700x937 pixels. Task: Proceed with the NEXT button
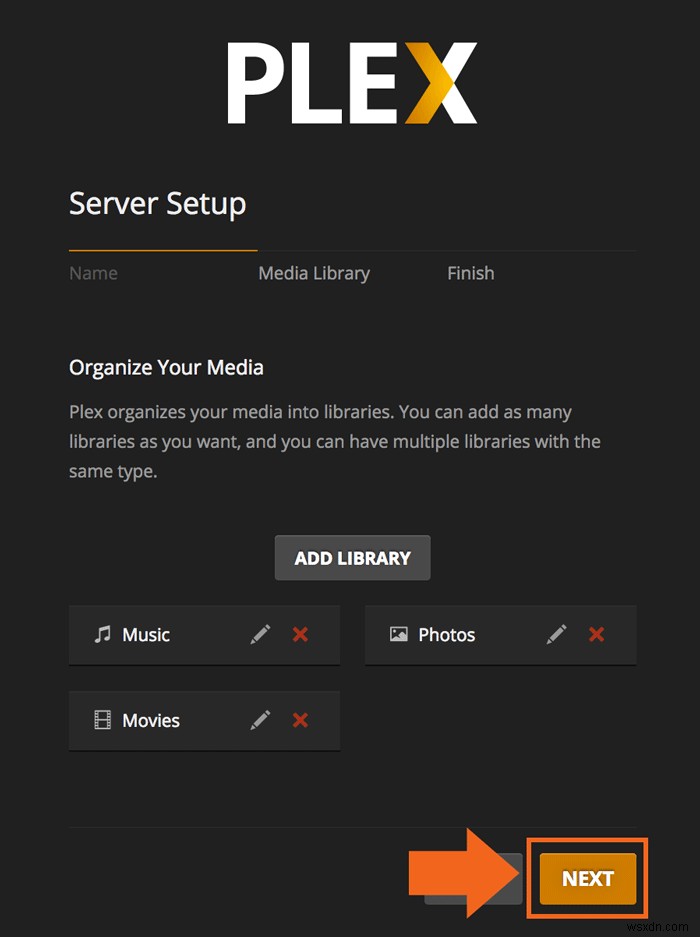pyautogui.click(x=588, y=878)
